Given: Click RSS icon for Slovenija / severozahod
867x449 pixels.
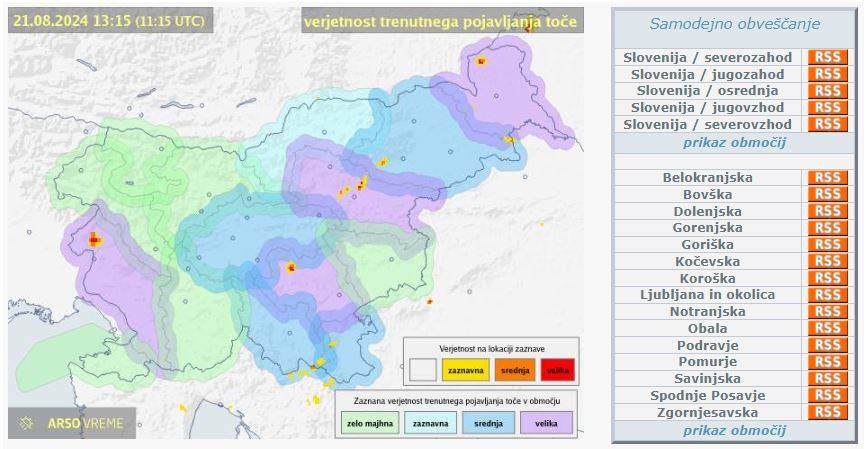Looking at the screenshot, I should coord(827,57).
